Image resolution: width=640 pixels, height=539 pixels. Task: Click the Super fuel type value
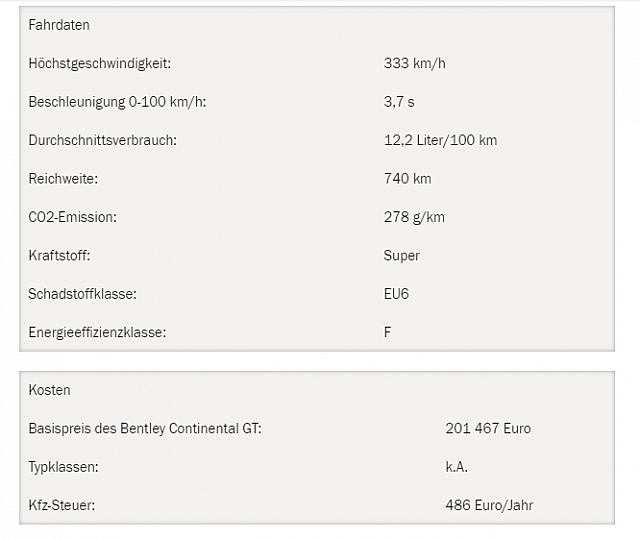(402, 255)
